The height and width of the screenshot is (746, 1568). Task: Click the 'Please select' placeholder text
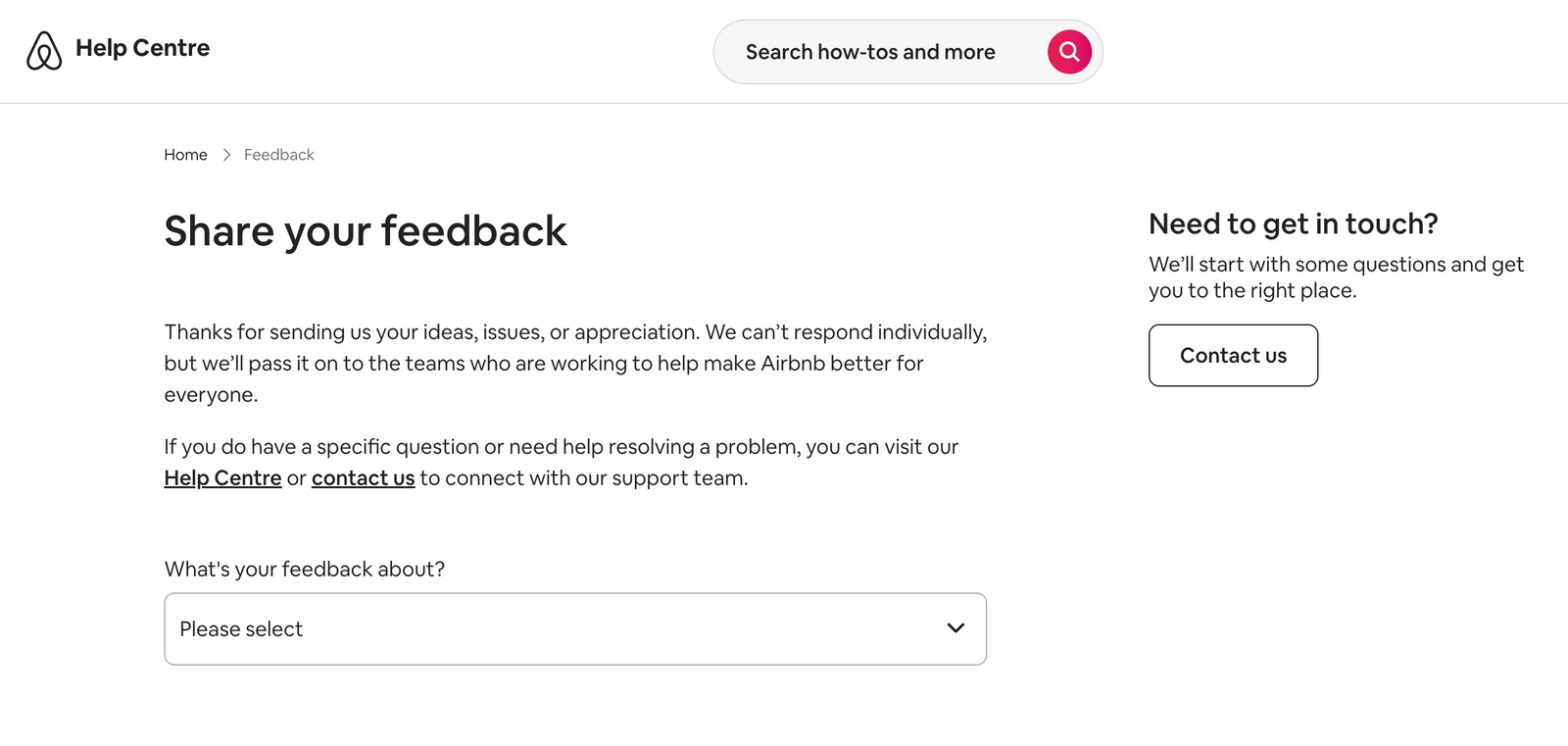pos(241,629)
